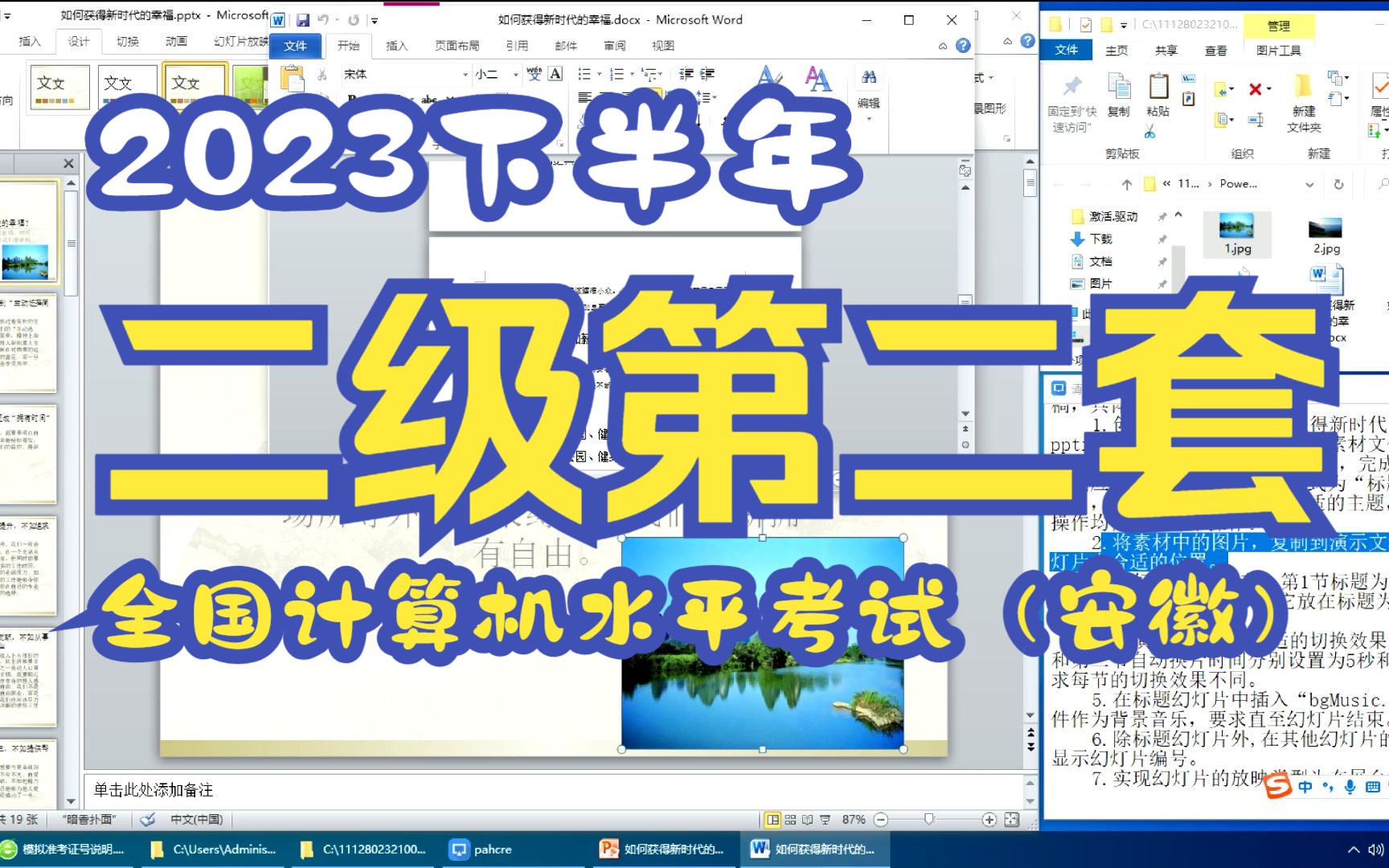
Task: Increase paragraph indent in Word
Action: 707,74
